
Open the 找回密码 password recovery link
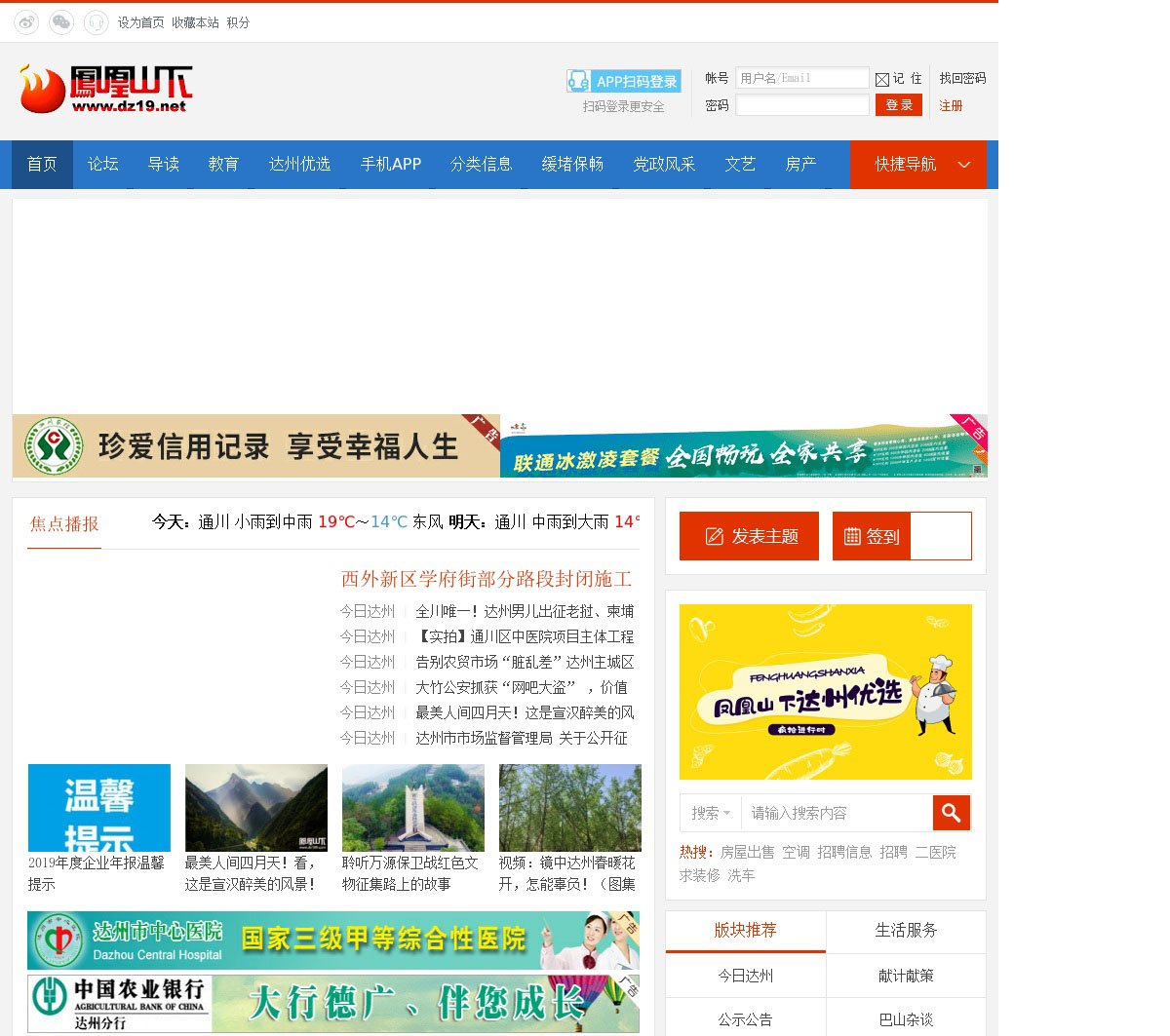pyautogui.click(x=962, y=78)
